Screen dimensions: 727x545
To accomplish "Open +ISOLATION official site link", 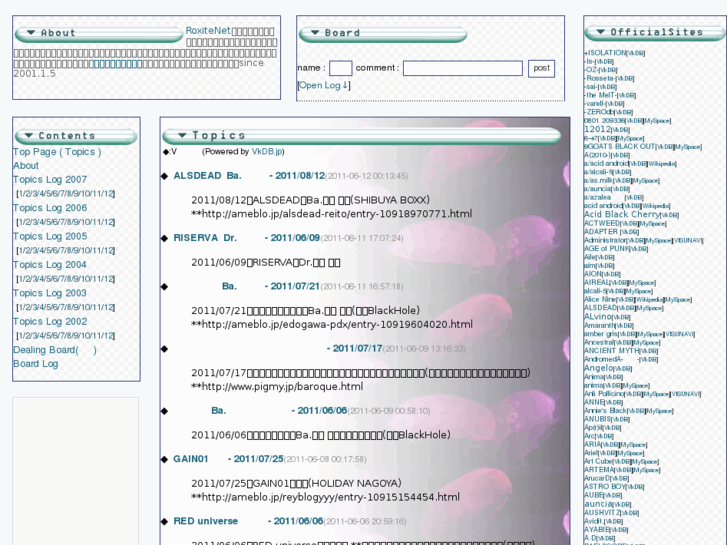I will pyautogui.click(x=605, y=53).
